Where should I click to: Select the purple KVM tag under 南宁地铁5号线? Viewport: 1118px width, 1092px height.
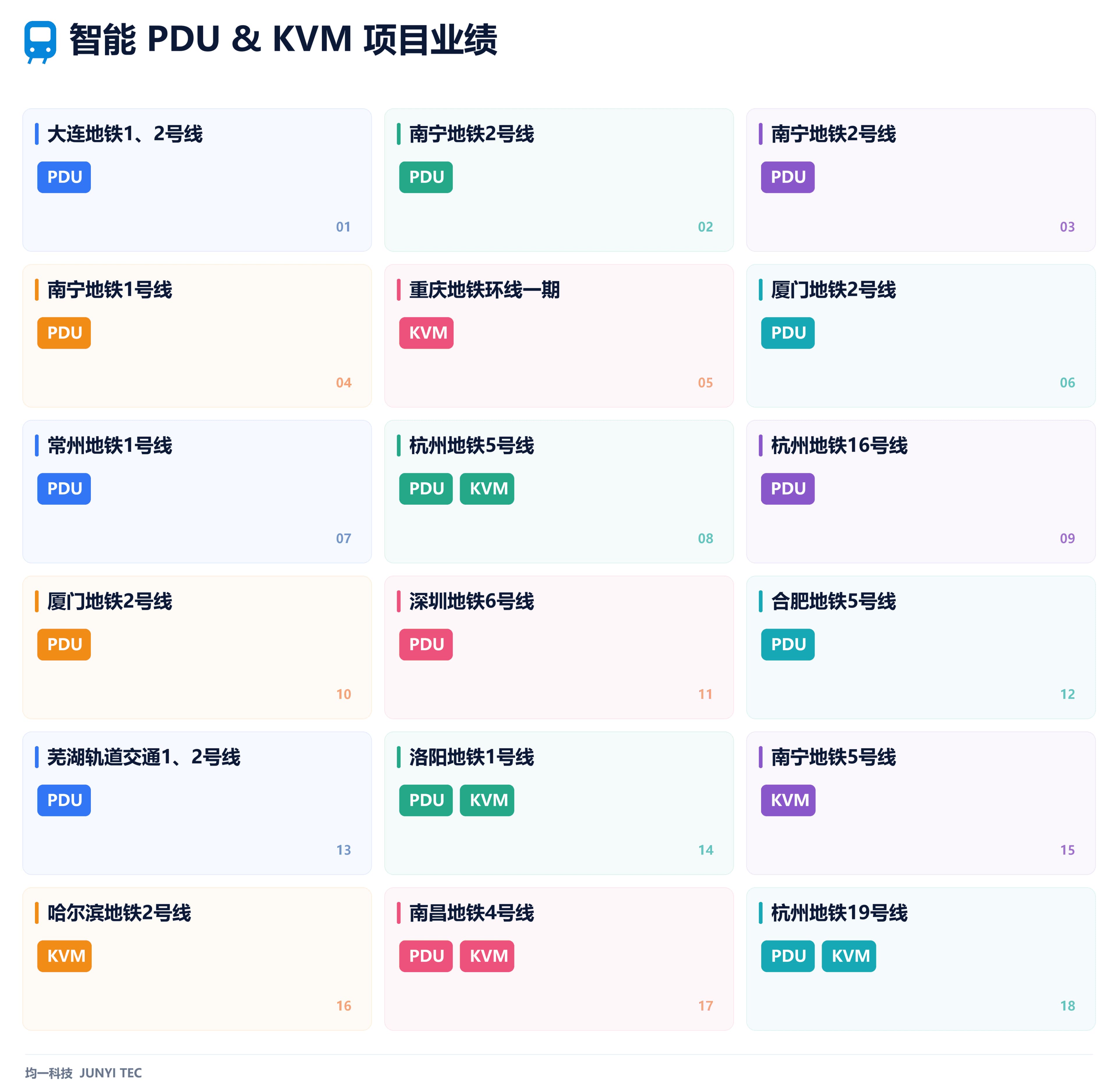pyautogui.click(x=788, y=800)
